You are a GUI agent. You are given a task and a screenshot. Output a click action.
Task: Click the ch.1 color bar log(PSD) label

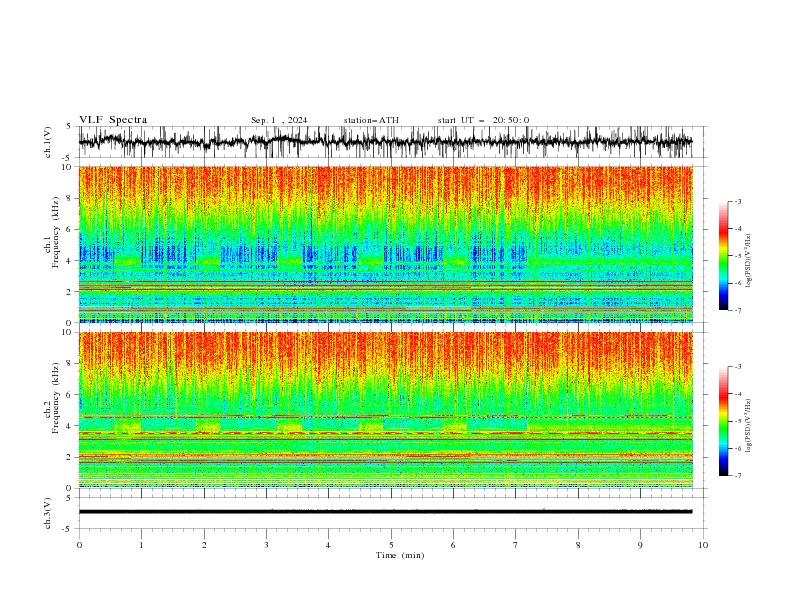(749, 261)
